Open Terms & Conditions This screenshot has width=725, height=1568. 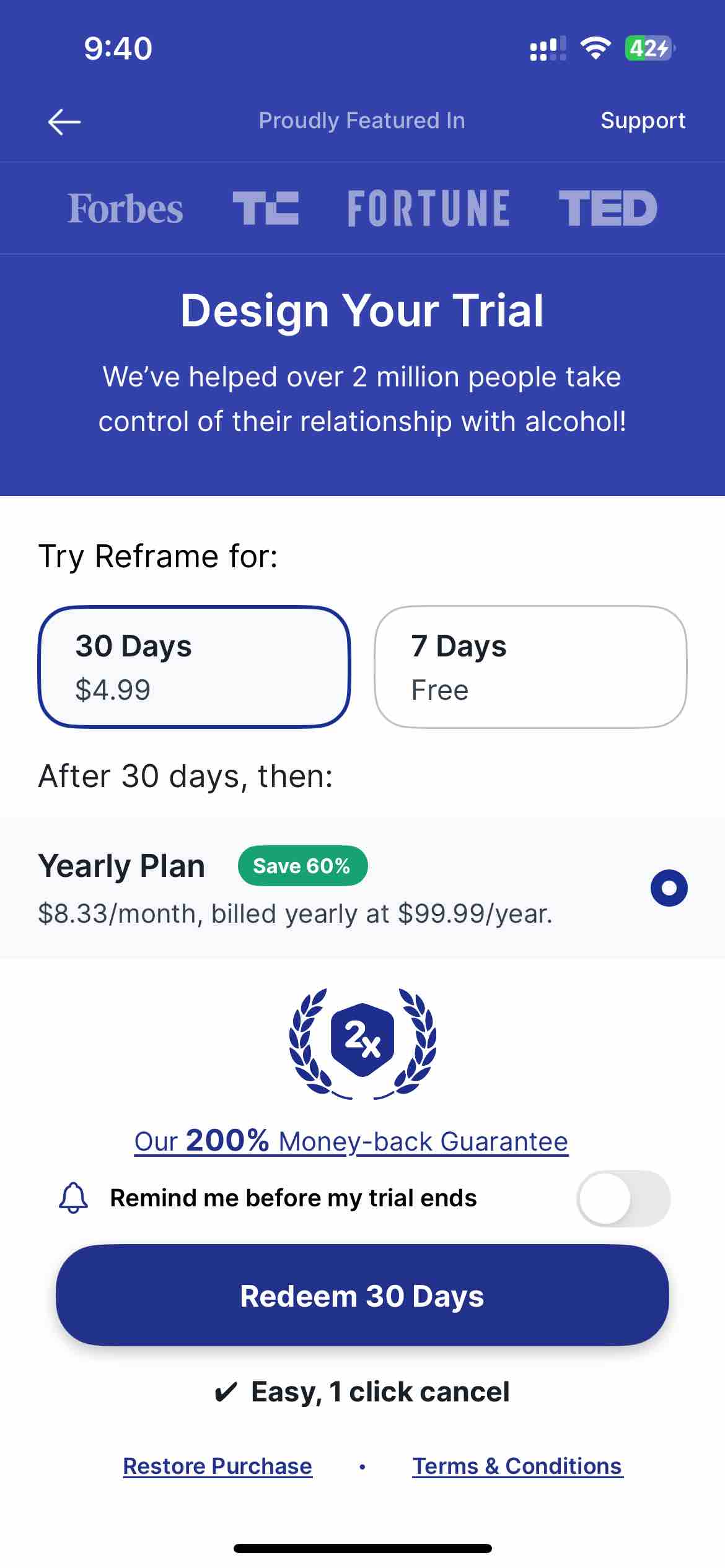click(x=517, y=1466)
